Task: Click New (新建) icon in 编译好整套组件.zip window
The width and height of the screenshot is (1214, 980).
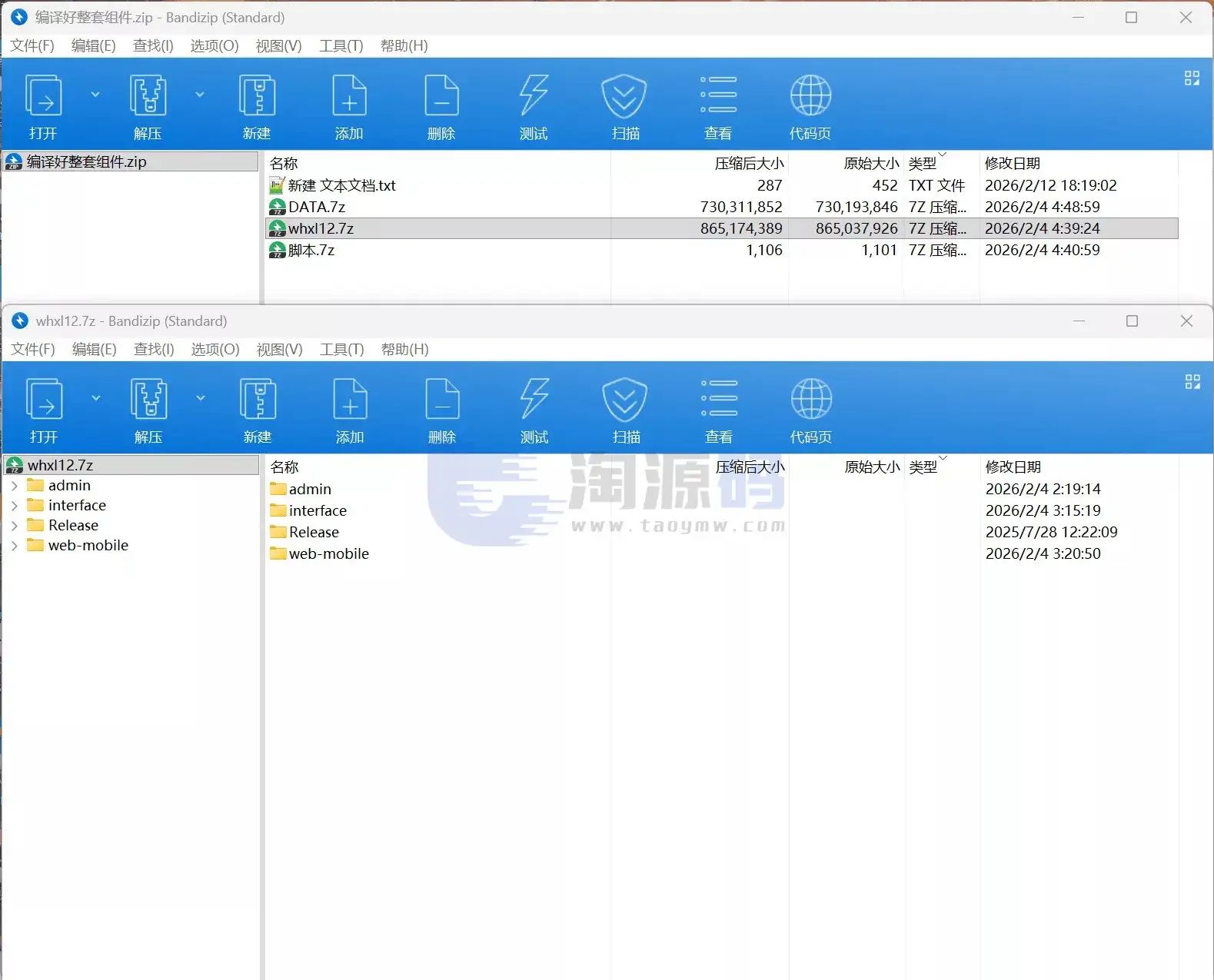Action: pos(257,95)
